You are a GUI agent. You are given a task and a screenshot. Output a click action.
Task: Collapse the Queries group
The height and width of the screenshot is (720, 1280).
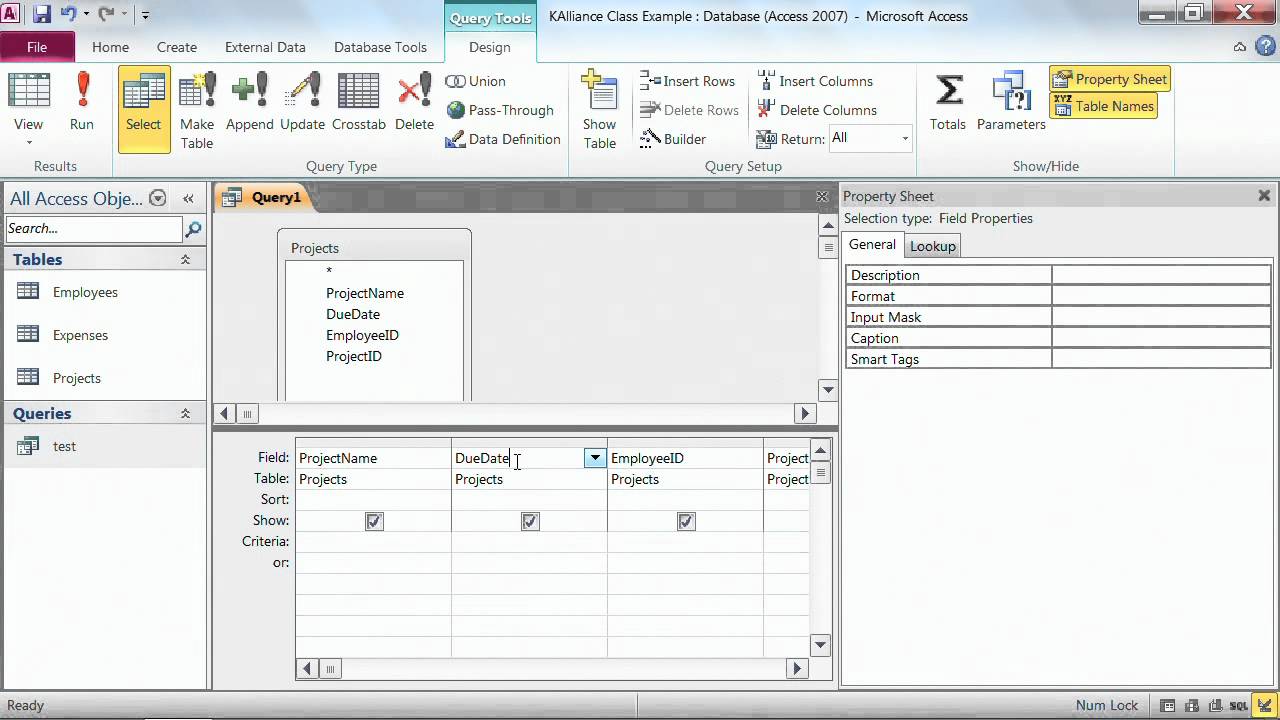(x=185, y=413)
